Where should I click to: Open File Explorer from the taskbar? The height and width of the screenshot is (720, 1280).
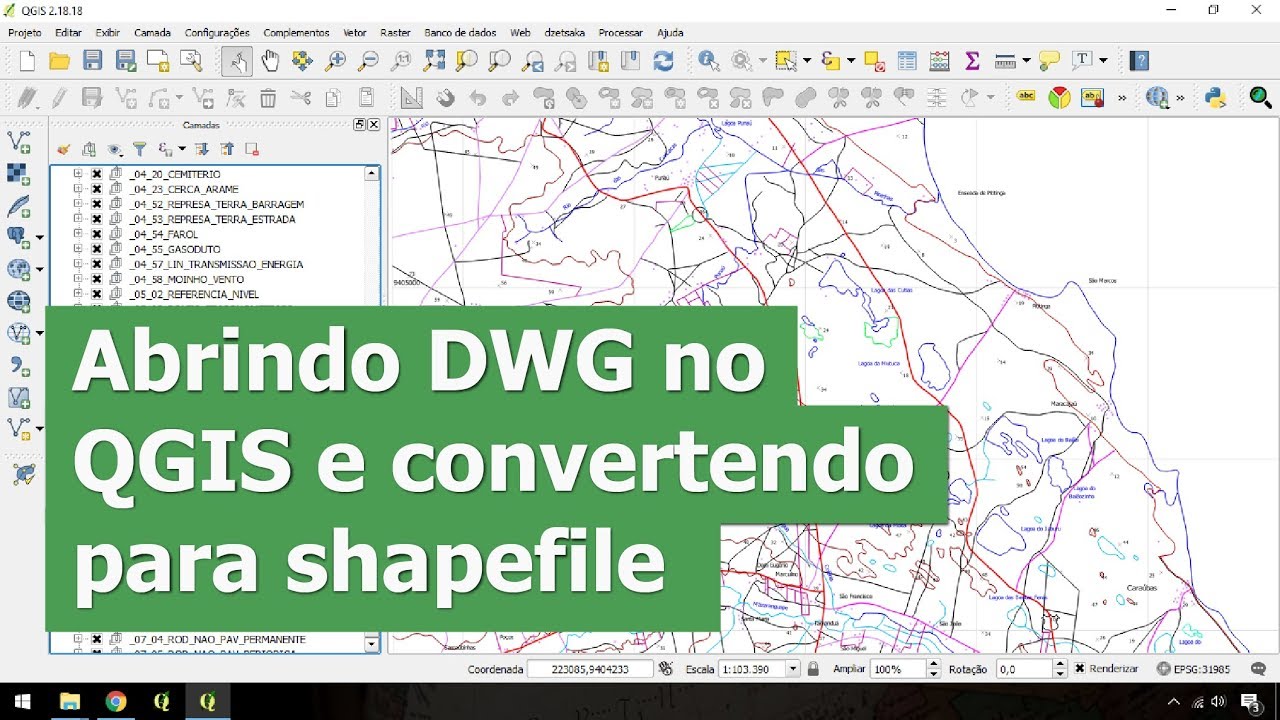(70, 702)
